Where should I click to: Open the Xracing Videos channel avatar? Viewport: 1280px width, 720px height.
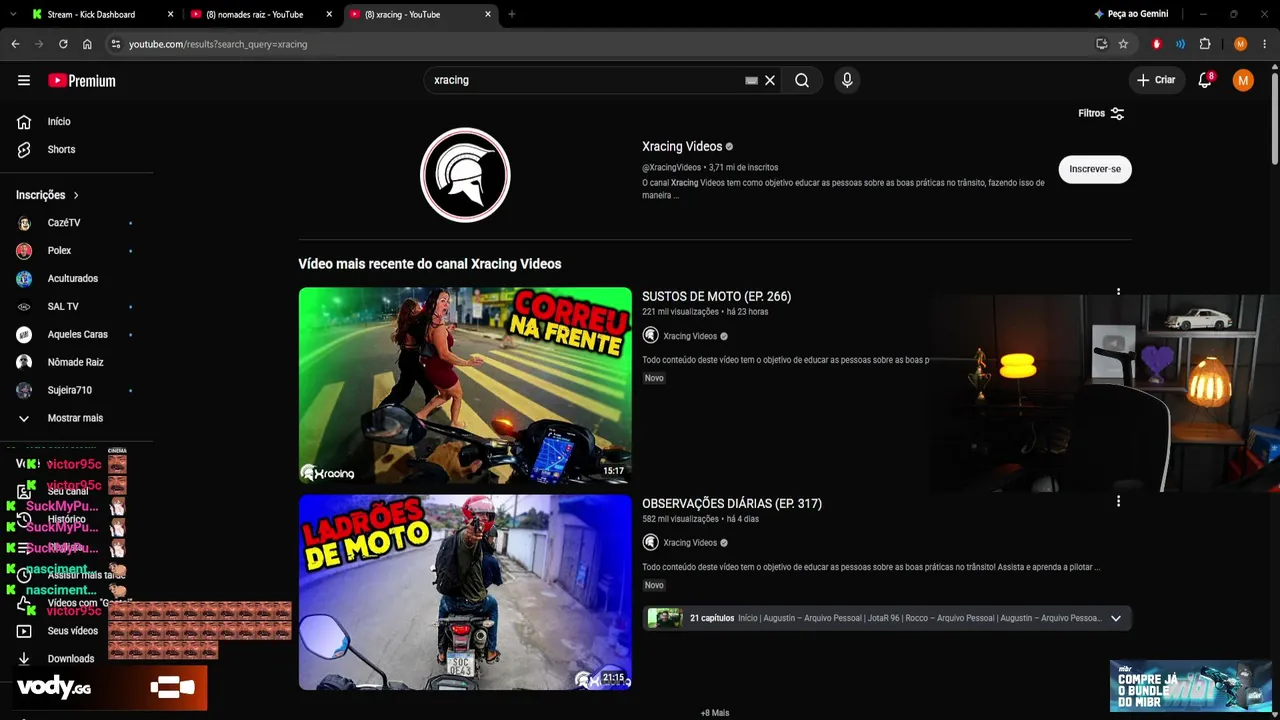(x=465, y=175)
